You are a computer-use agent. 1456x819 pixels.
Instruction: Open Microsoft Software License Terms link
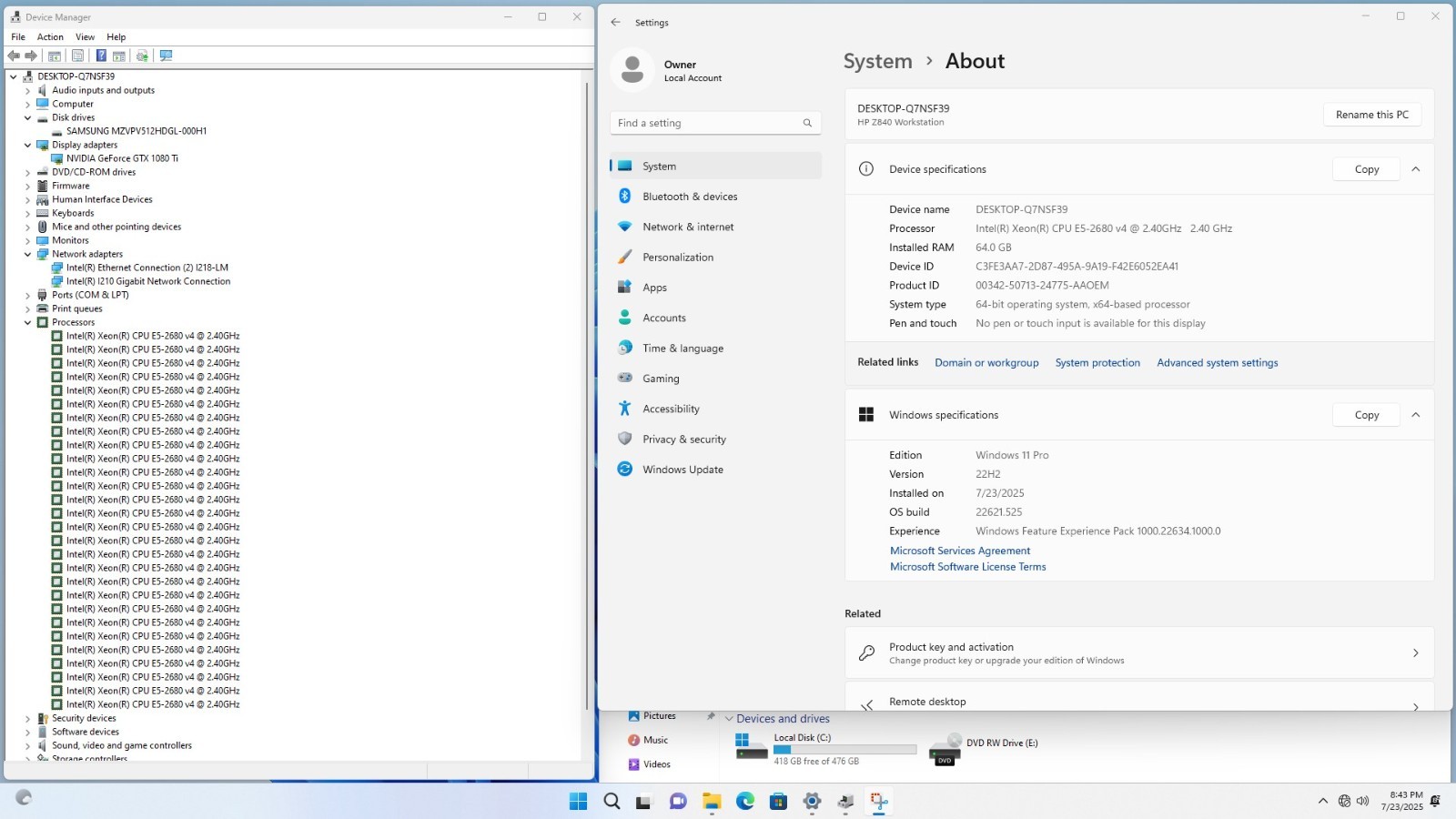[968, 567]
